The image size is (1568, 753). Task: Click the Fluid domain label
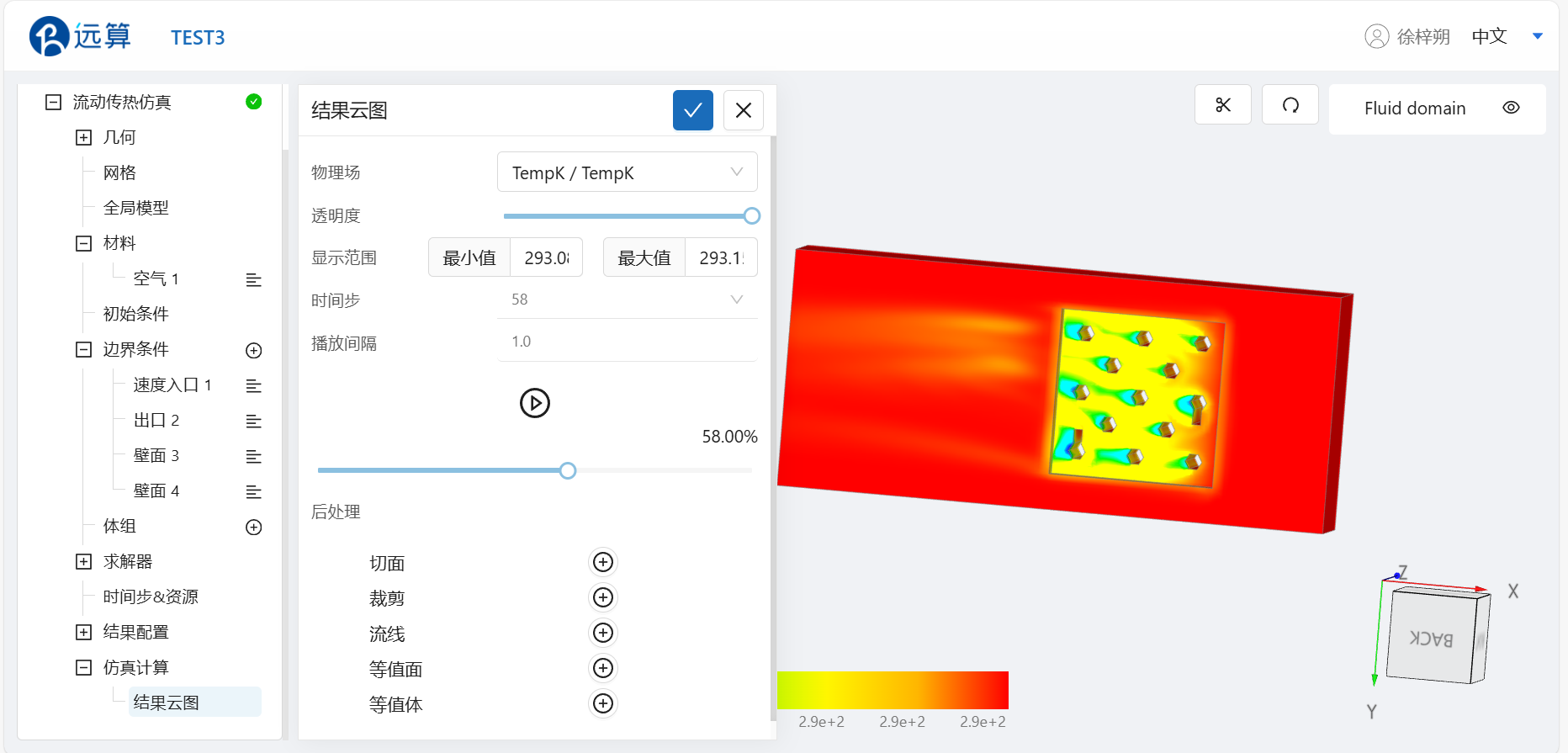coord(1415,108)
